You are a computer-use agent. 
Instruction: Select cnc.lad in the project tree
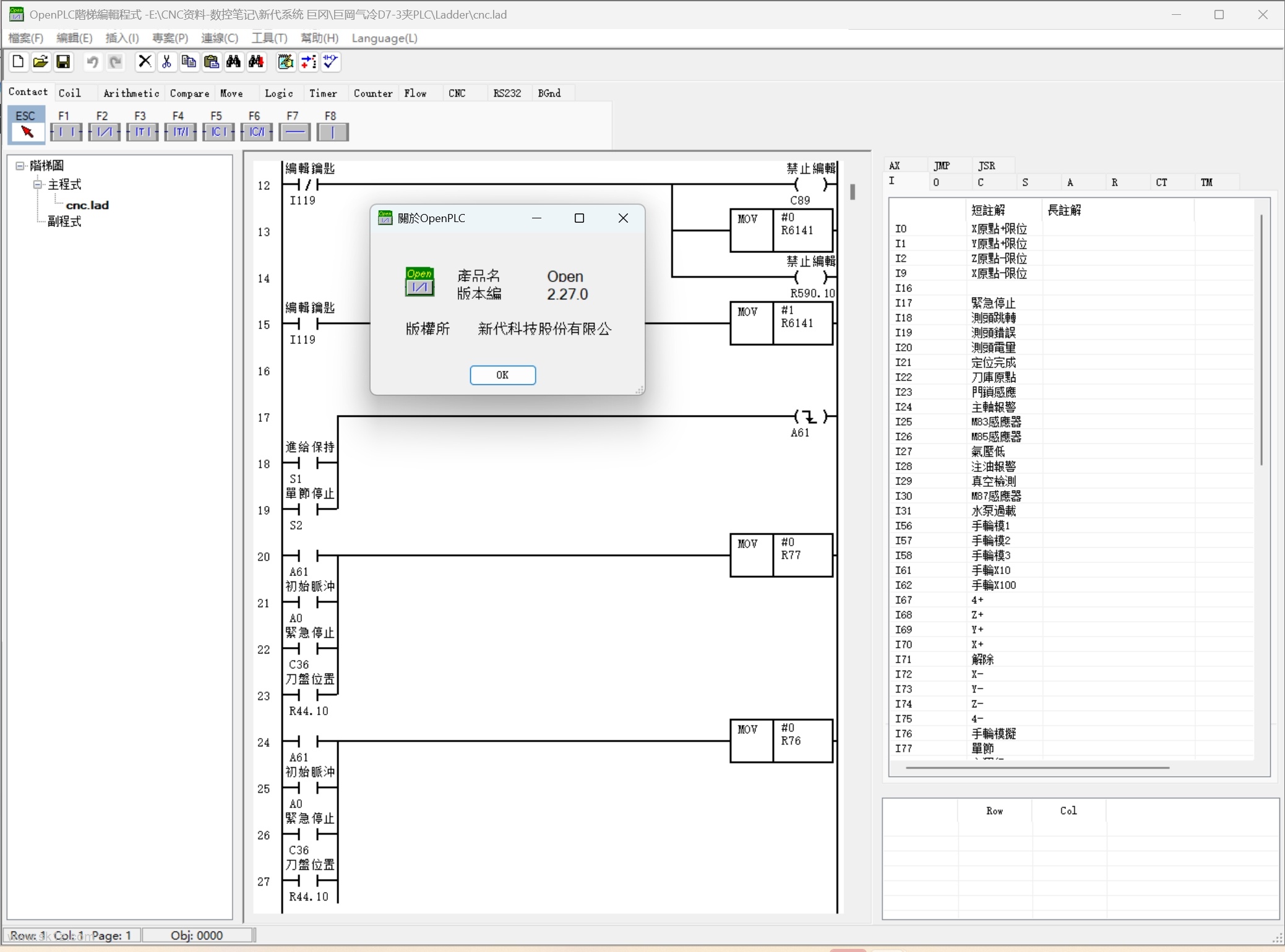[x=87, y=205]
